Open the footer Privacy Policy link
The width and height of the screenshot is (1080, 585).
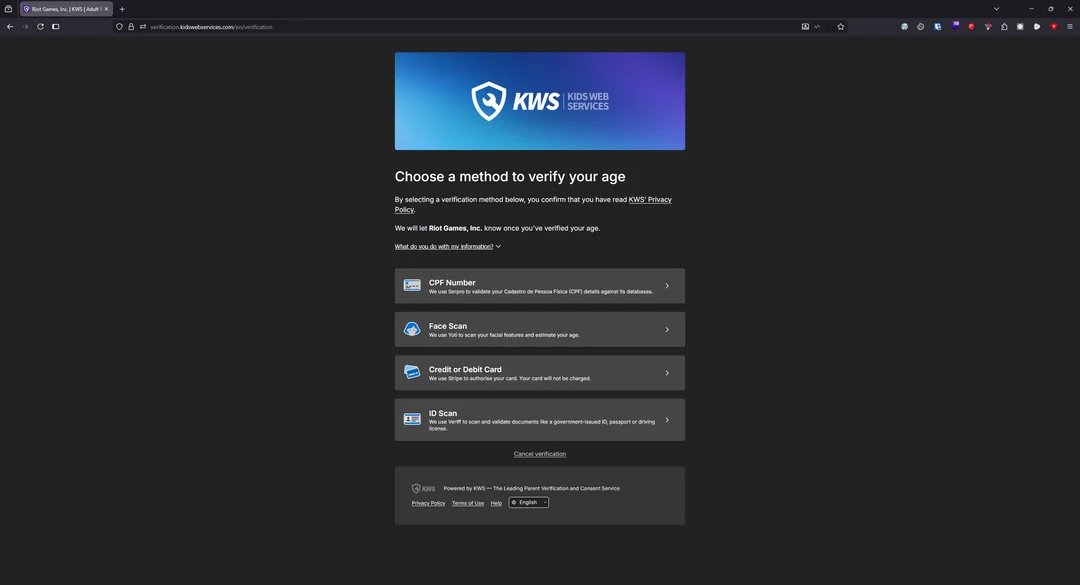[428, 503]
